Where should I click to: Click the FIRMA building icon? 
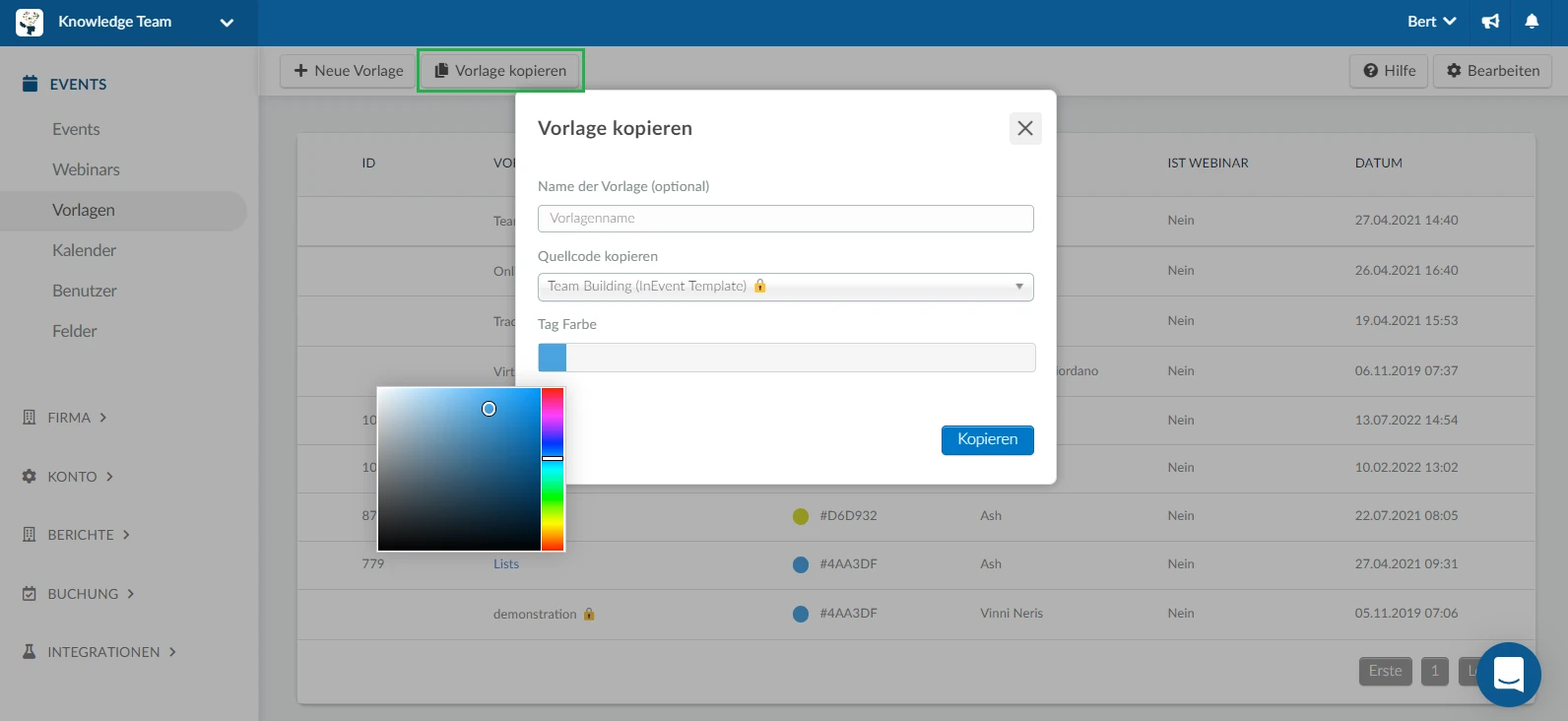click(30, 418)
